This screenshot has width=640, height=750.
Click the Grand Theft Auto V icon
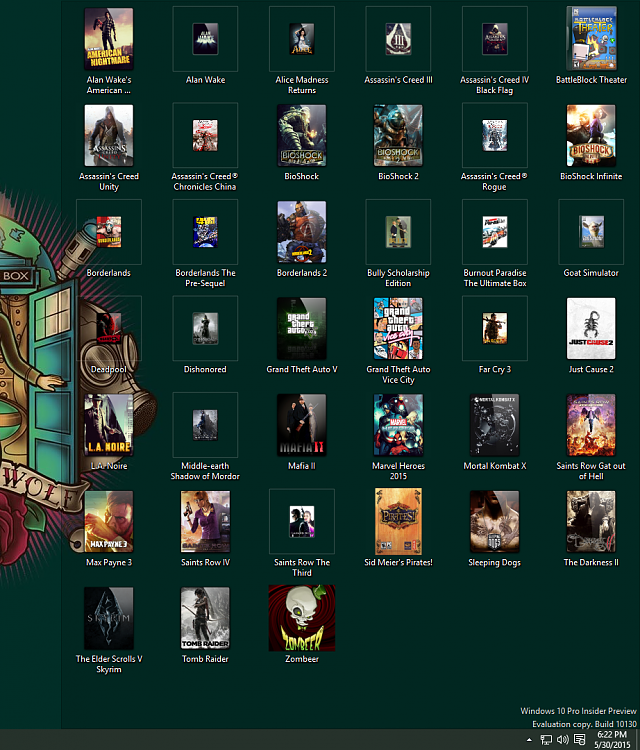tap(302, 328)
